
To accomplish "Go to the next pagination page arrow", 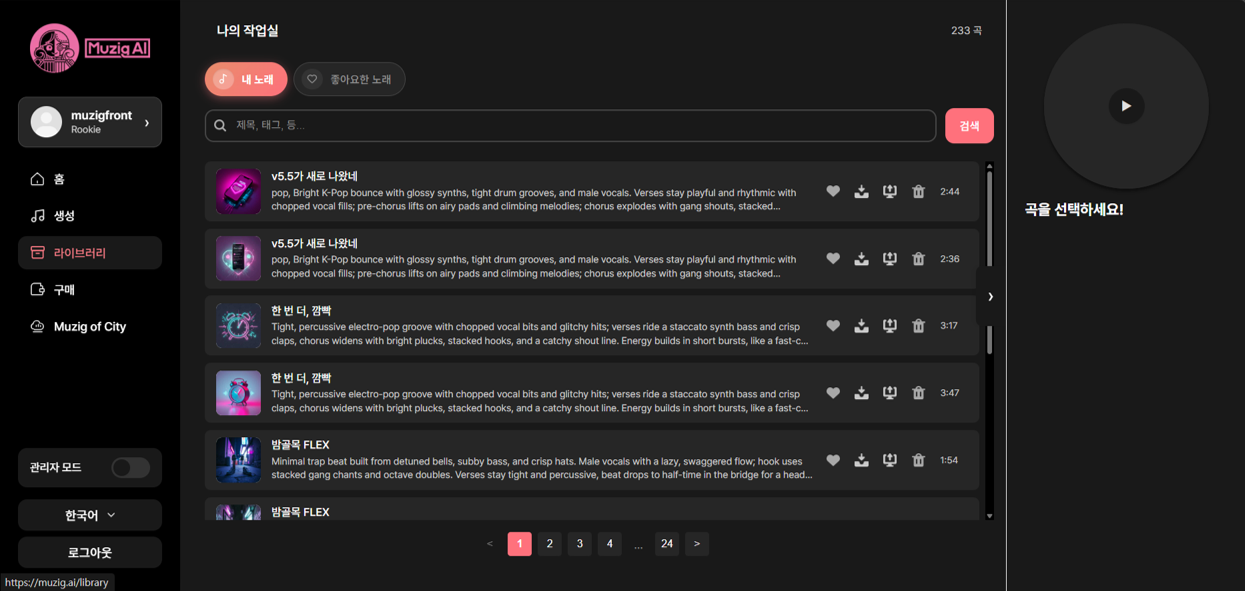I will click(x=697, y=544).
